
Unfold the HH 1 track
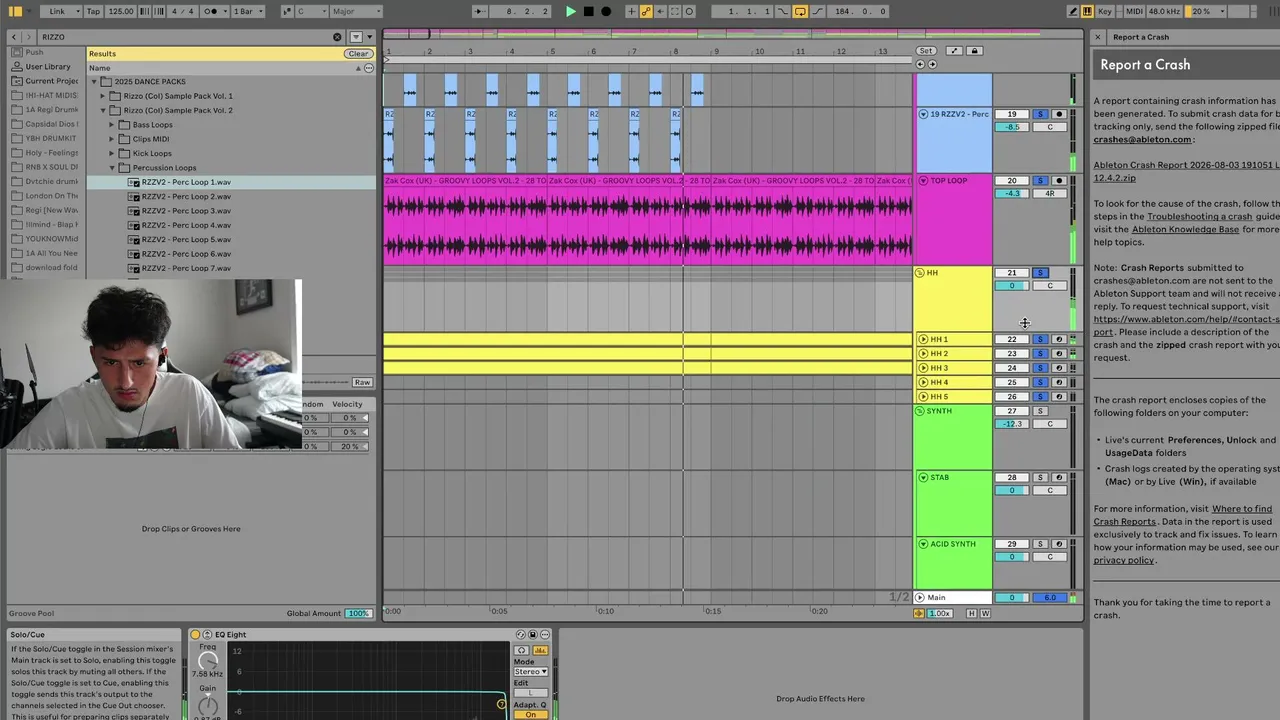pyautogui.click(x=923, y=339)
